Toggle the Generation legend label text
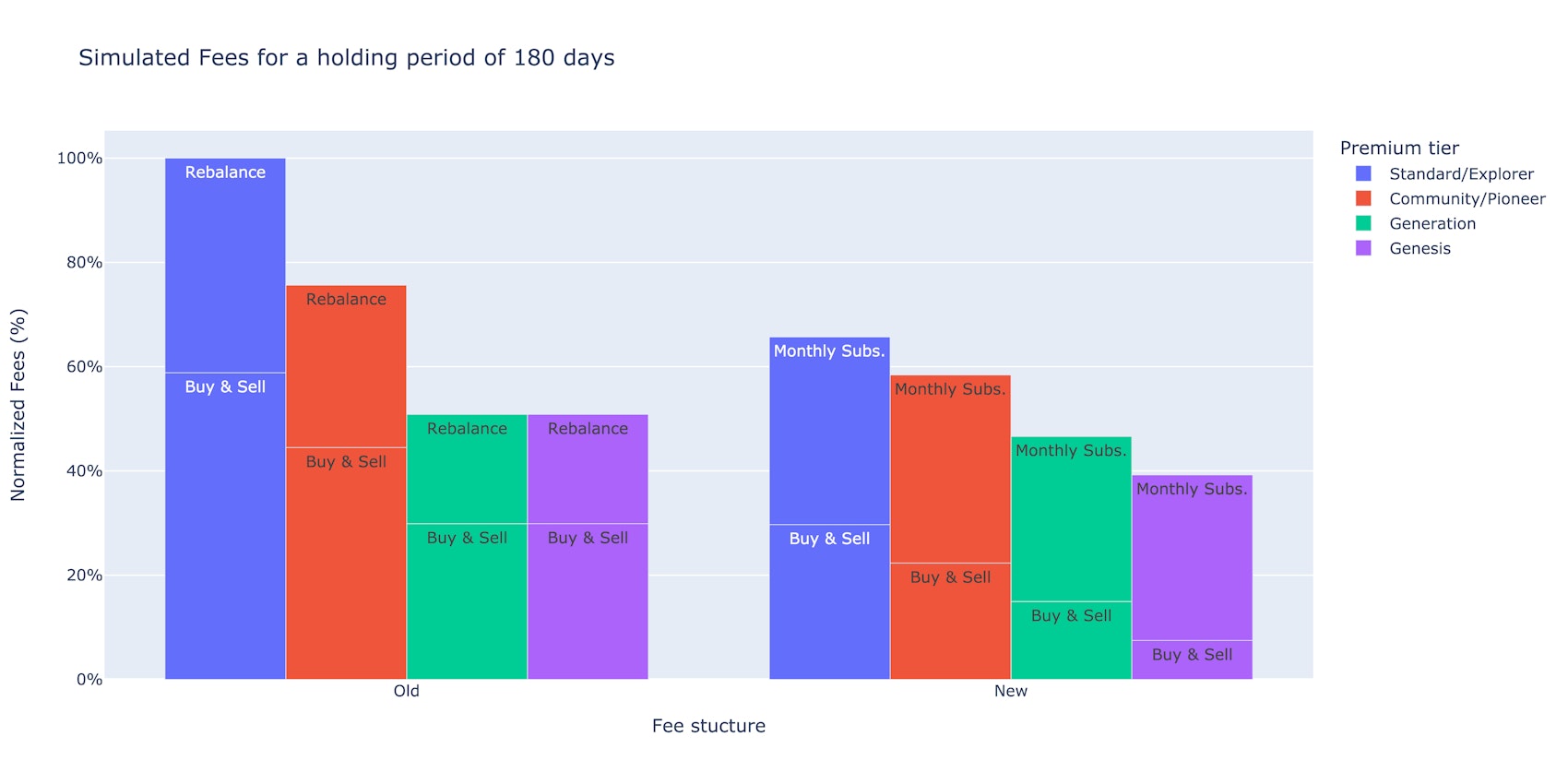Image resolution: width=1568 pixels, height=784 pixels. tap(1431, 224)
